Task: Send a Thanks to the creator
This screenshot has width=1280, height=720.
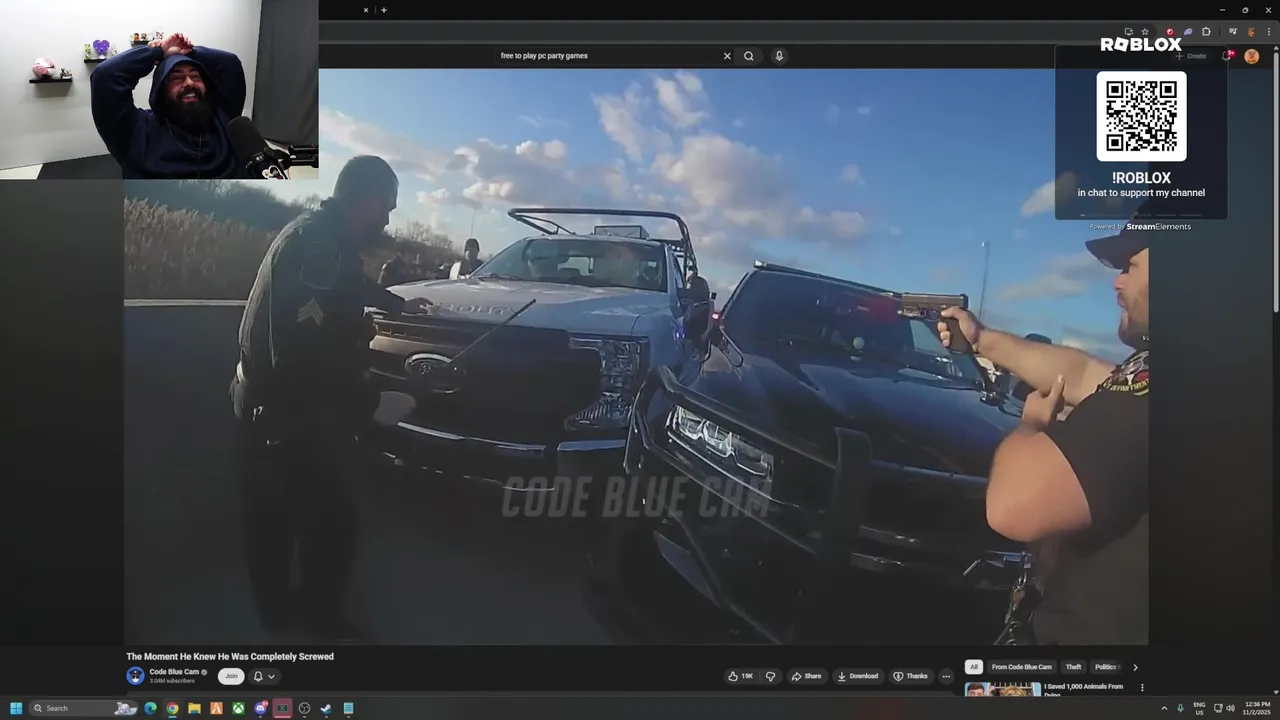Action: coord(910,676)
